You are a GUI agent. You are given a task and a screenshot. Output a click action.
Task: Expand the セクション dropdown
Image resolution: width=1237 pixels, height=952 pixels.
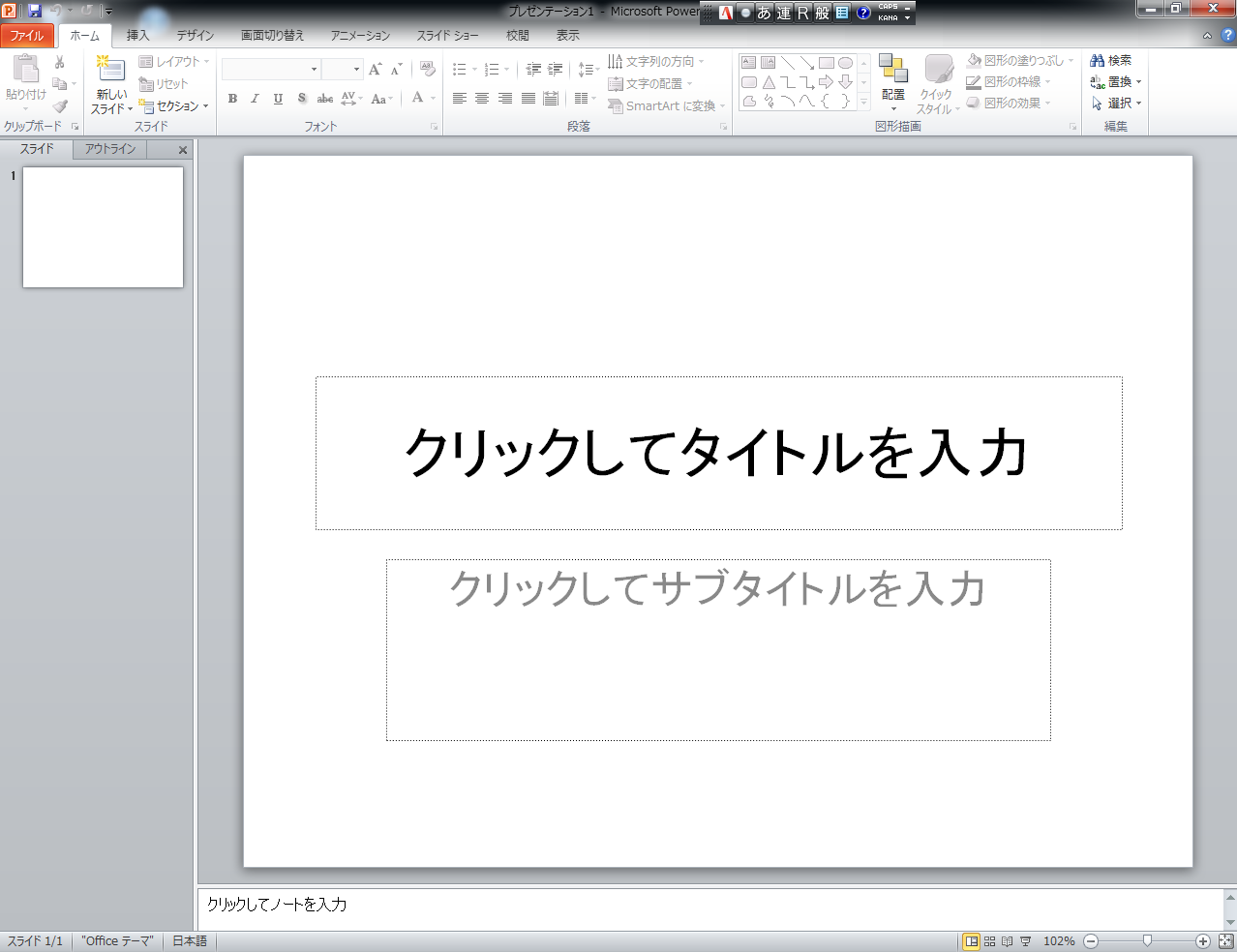coord(175,106)
